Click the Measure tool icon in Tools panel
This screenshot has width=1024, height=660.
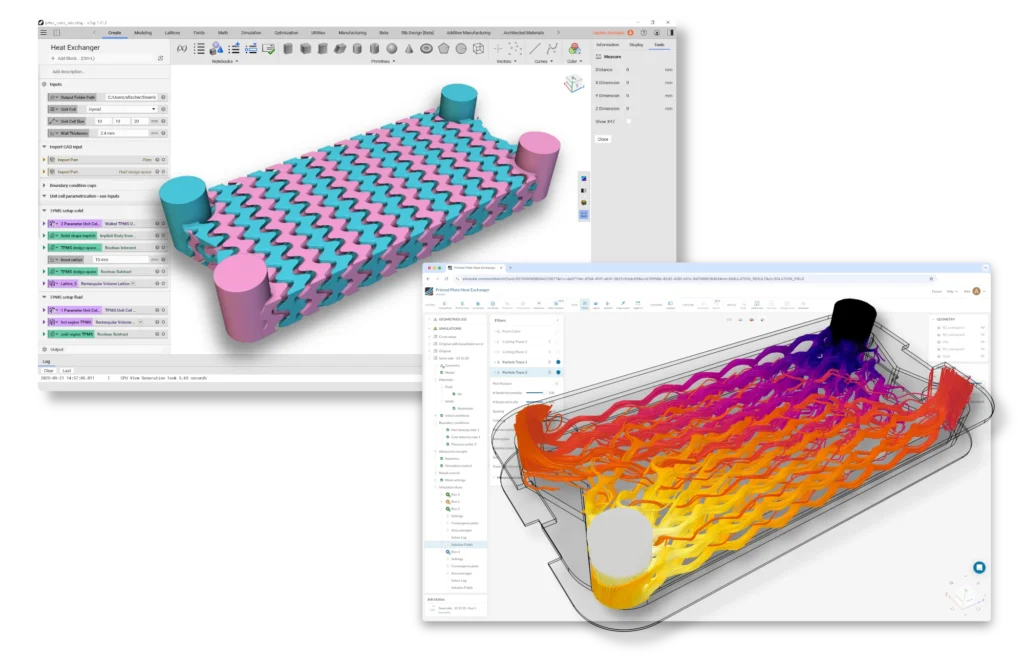[x=600, y=57]
